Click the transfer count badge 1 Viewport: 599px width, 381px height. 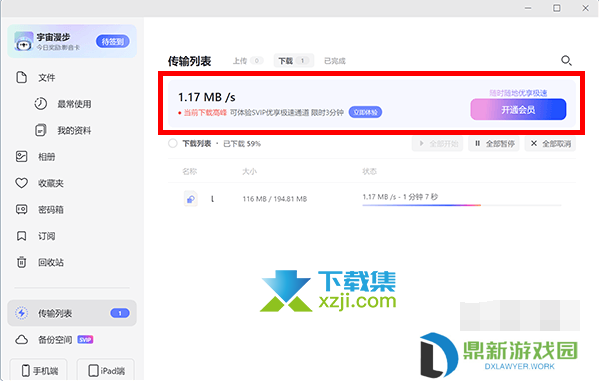coord(120,313)
